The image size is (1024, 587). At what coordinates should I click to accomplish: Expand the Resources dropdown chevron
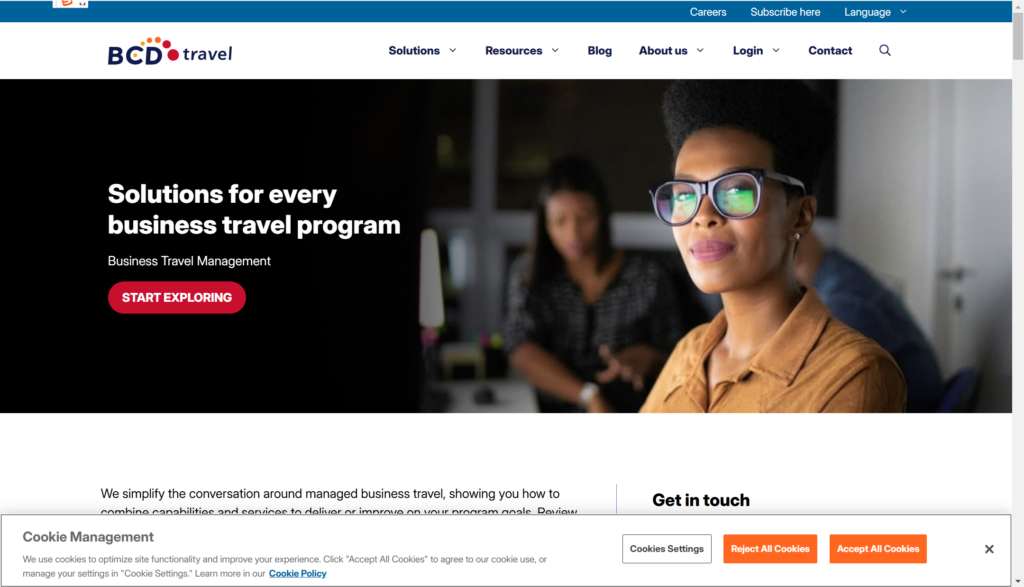(555, 50)
